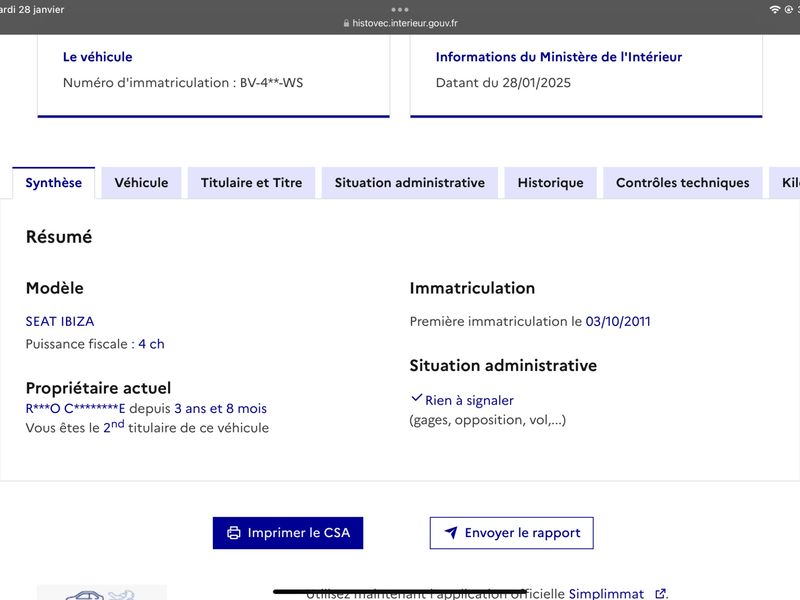Click the SEAT IBIZA model text

(60, 321)
